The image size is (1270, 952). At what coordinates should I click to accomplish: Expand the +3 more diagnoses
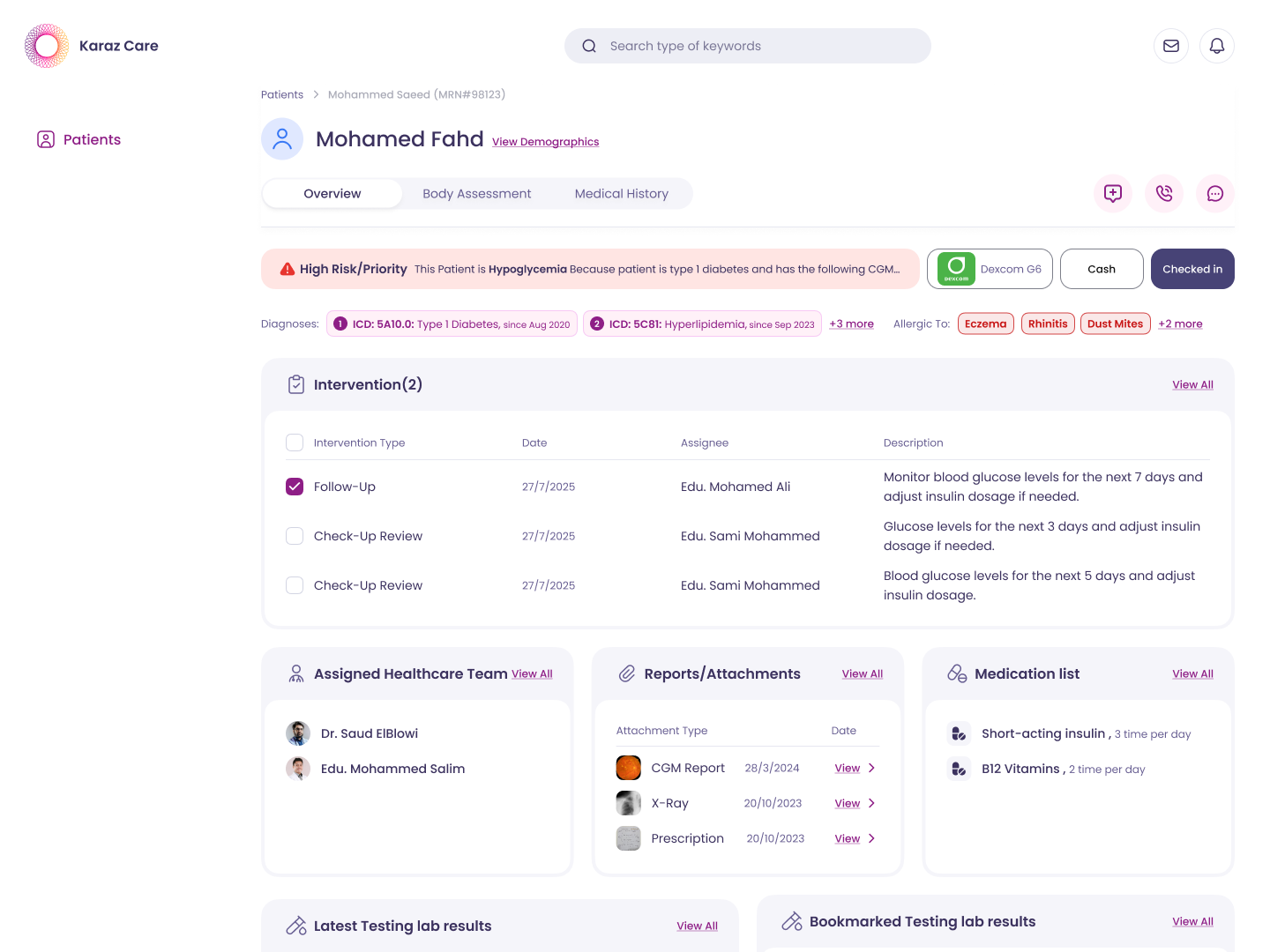851,324
